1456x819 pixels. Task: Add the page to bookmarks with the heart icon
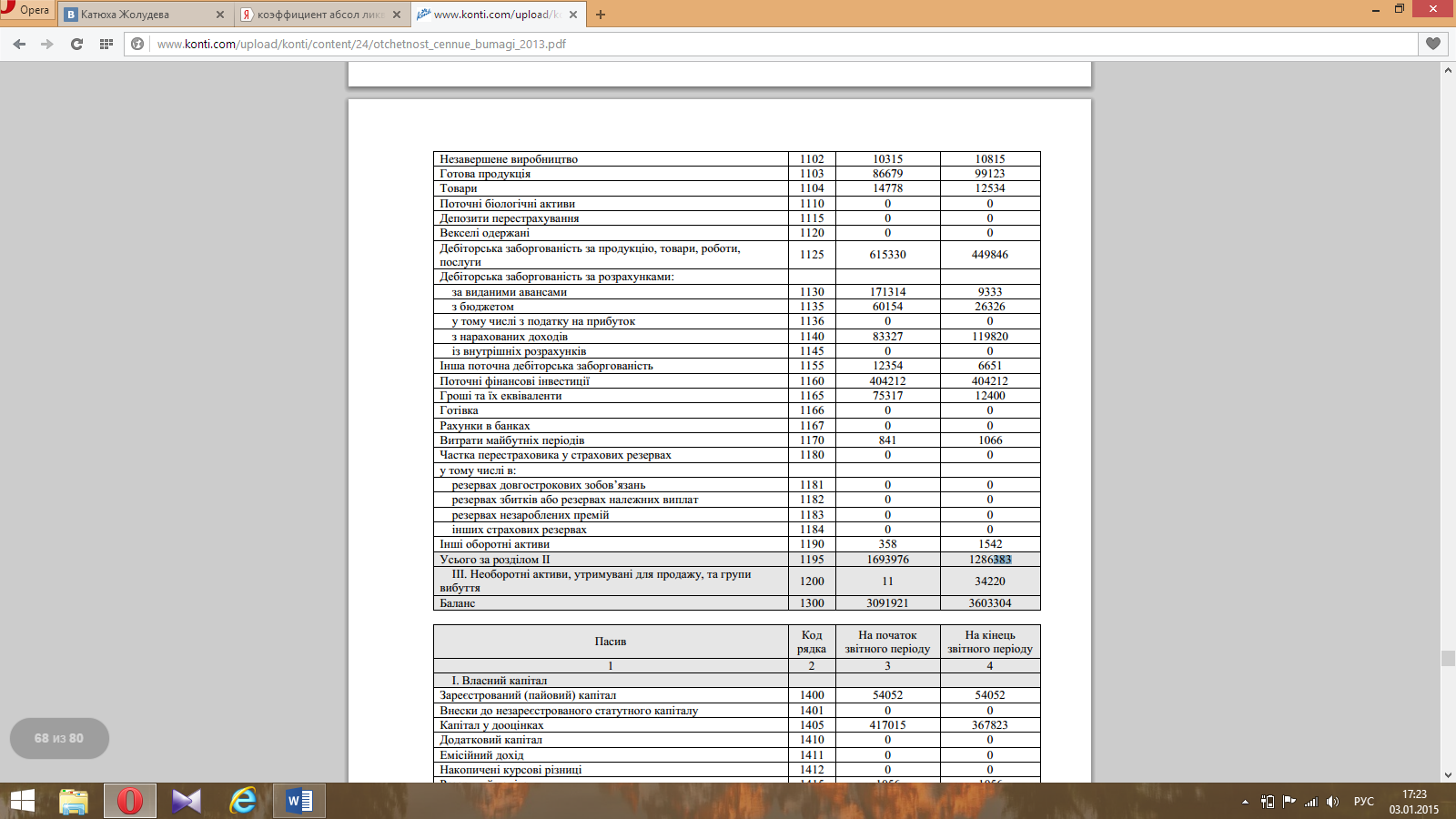[x=1432, y=44]
